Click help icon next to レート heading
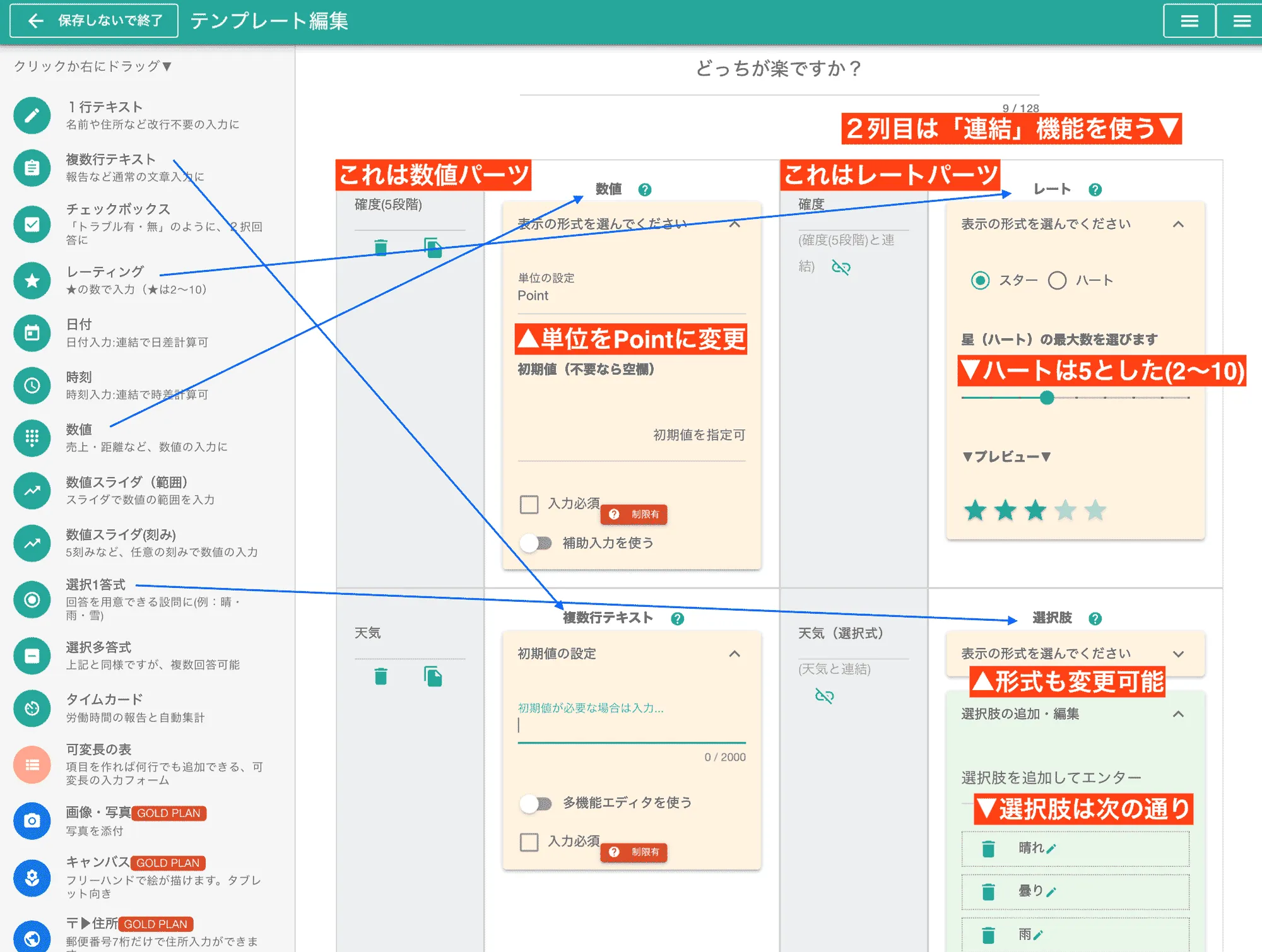 coord(1095,189)
